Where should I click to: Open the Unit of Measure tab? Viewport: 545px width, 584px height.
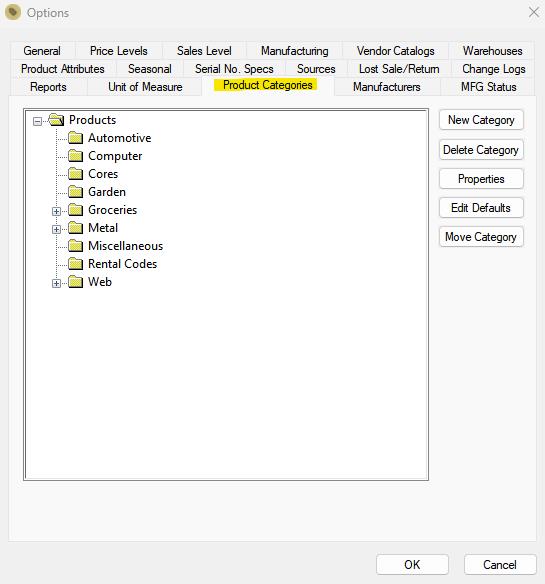click(x=145, y=87)
